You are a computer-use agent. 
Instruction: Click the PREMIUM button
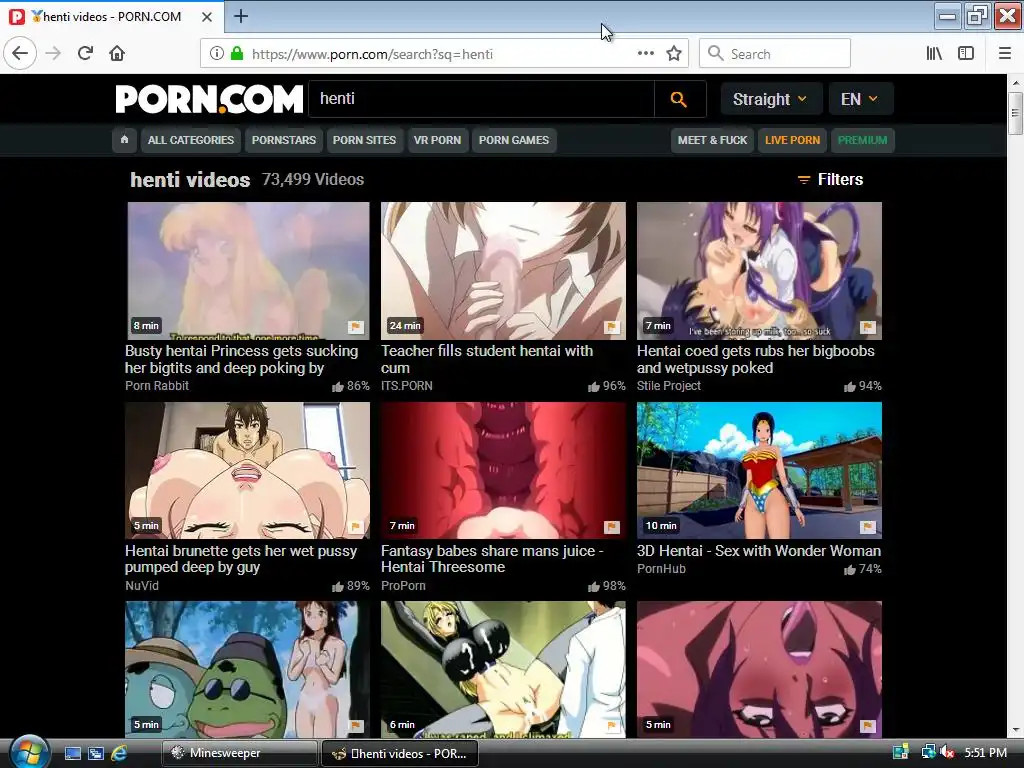point(862,140)
